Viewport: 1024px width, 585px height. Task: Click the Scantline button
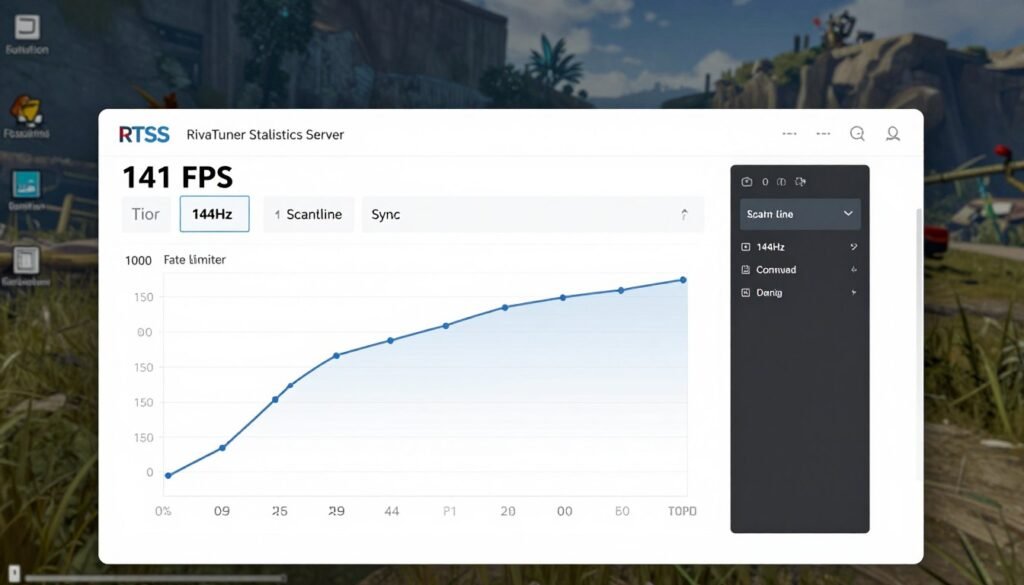(308, 214)
